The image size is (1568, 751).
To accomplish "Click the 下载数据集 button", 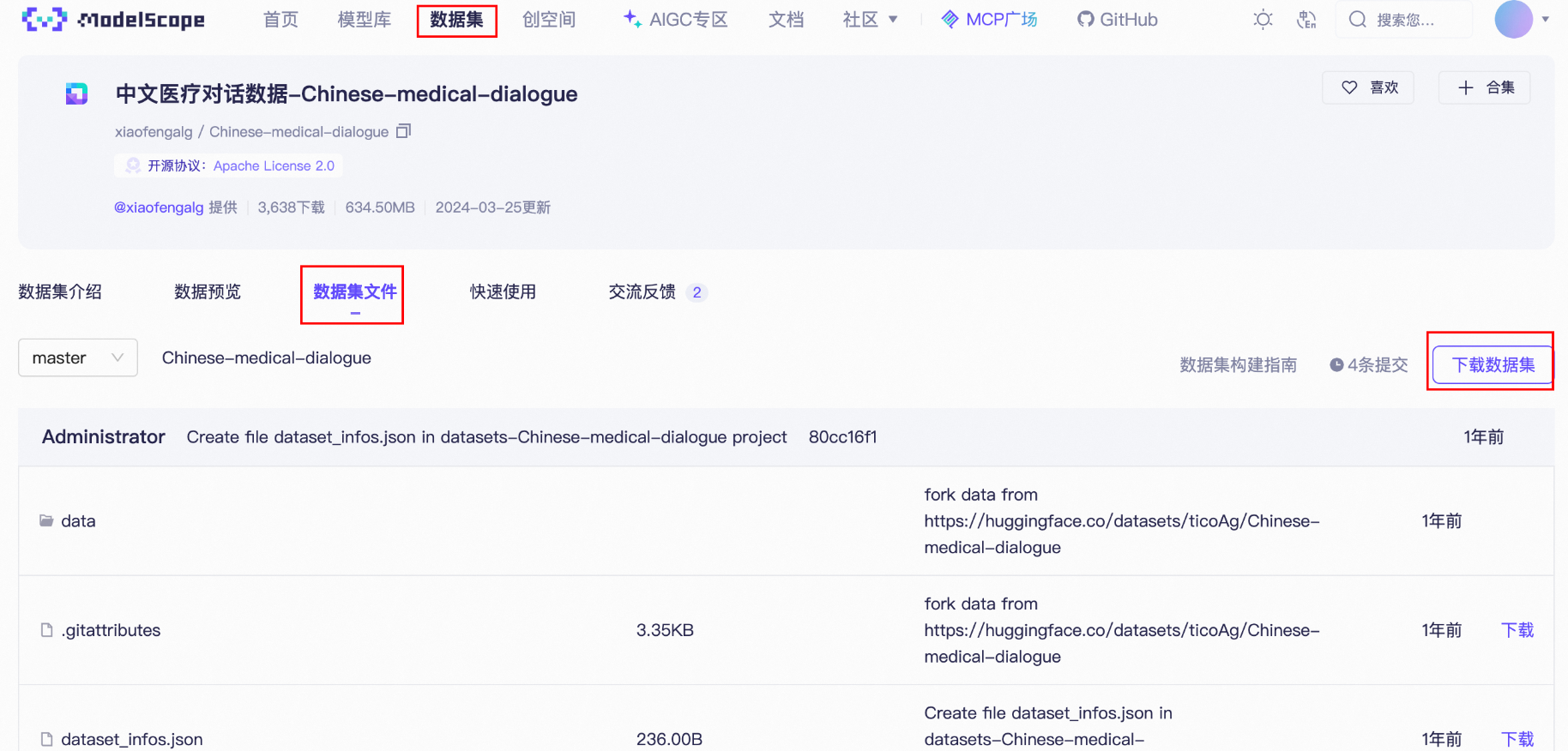I will tap(1493, 365).
